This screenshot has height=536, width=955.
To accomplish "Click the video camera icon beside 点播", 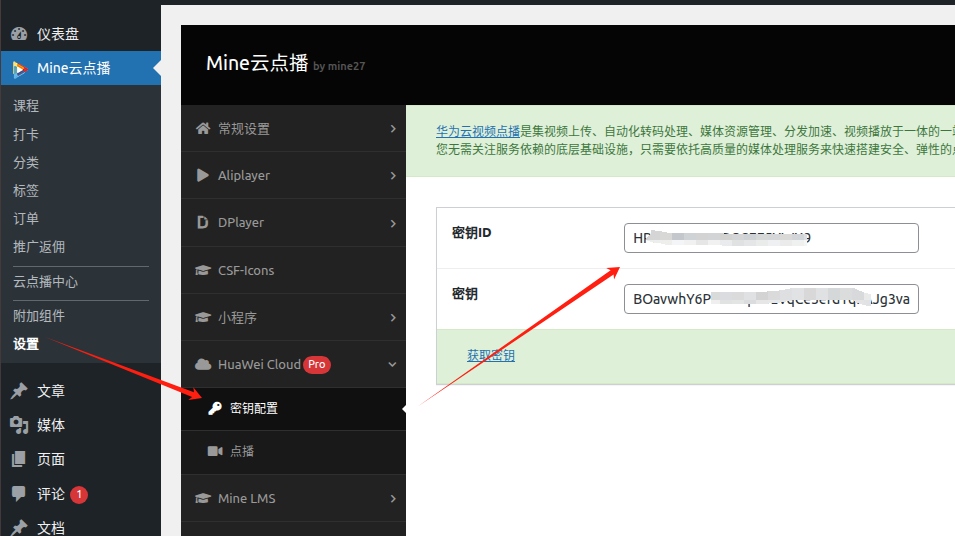I will [215, 451].
